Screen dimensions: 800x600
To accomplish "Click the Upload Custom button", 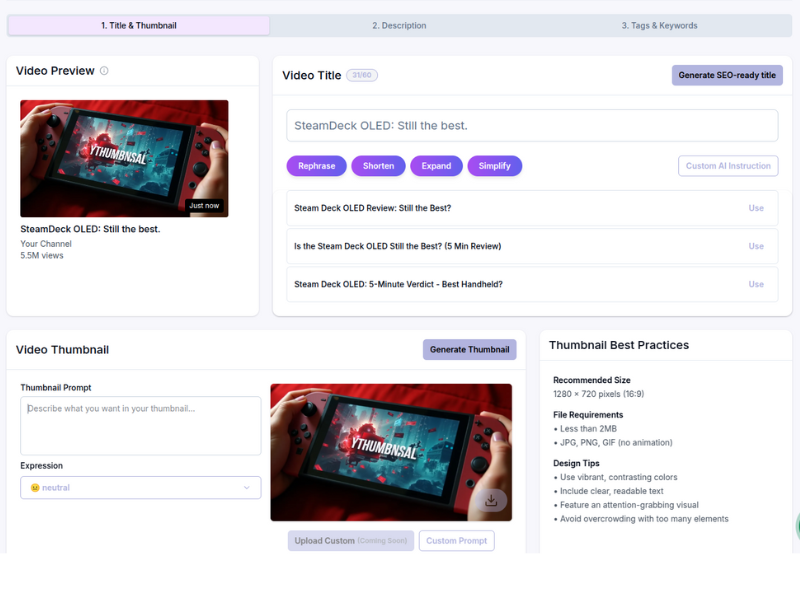I will point(351,541).
